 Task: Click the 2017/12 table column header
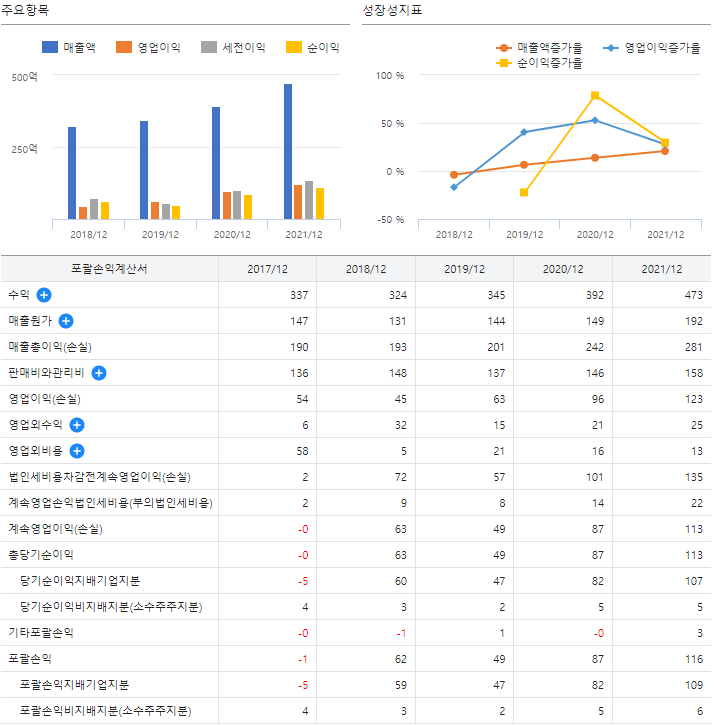(x=267, y=269)
